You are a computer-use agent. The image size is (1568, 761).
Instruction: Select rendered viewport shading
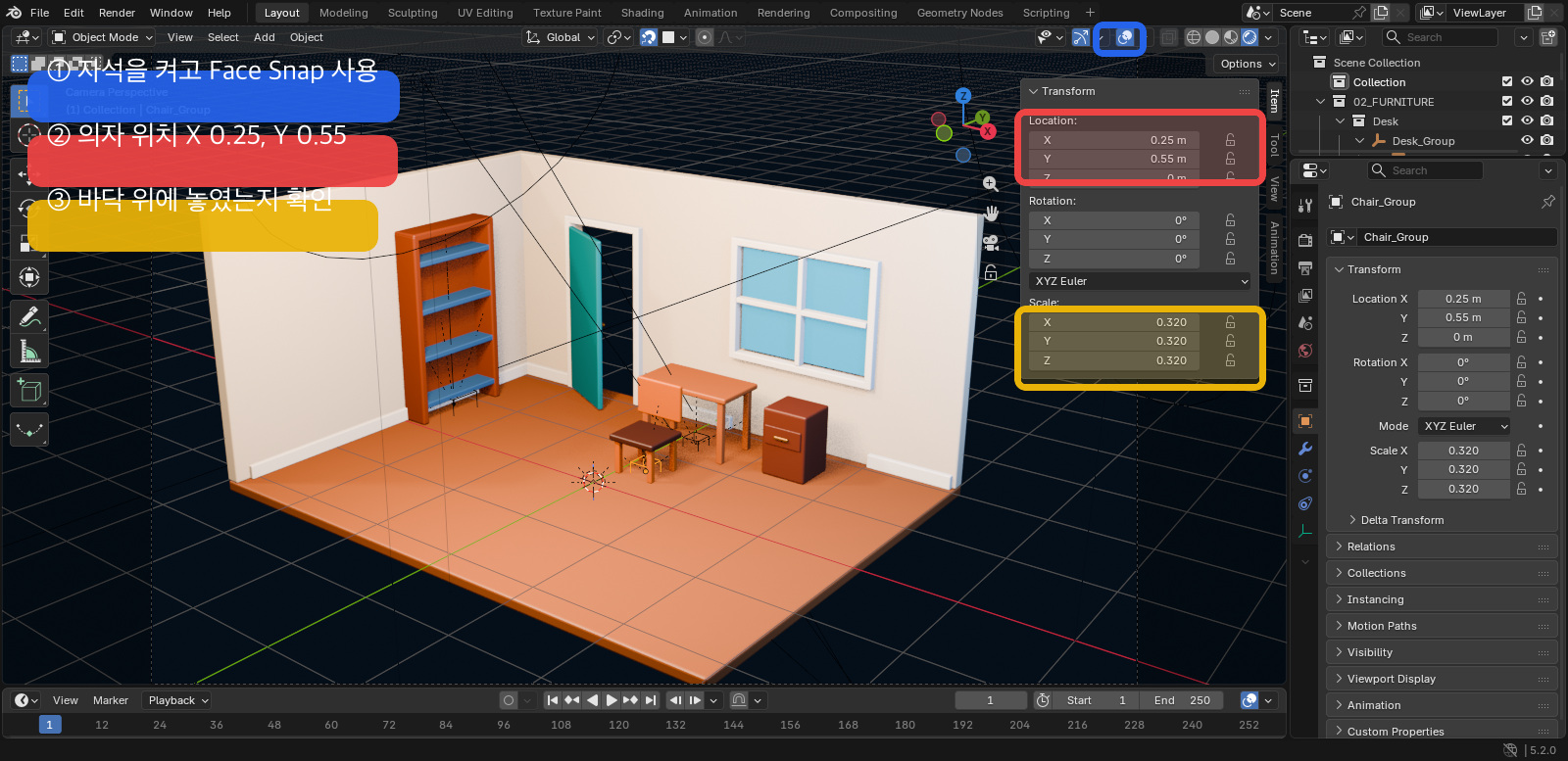(x=1249, y=37)
